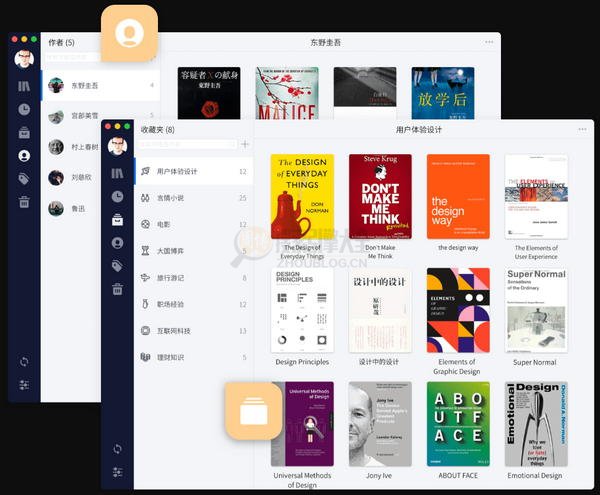Viewport: 600px width, 495px height.
Task: Open The Design of Everyday Things book
Action: pyautogui.click(x=302, y=197)
